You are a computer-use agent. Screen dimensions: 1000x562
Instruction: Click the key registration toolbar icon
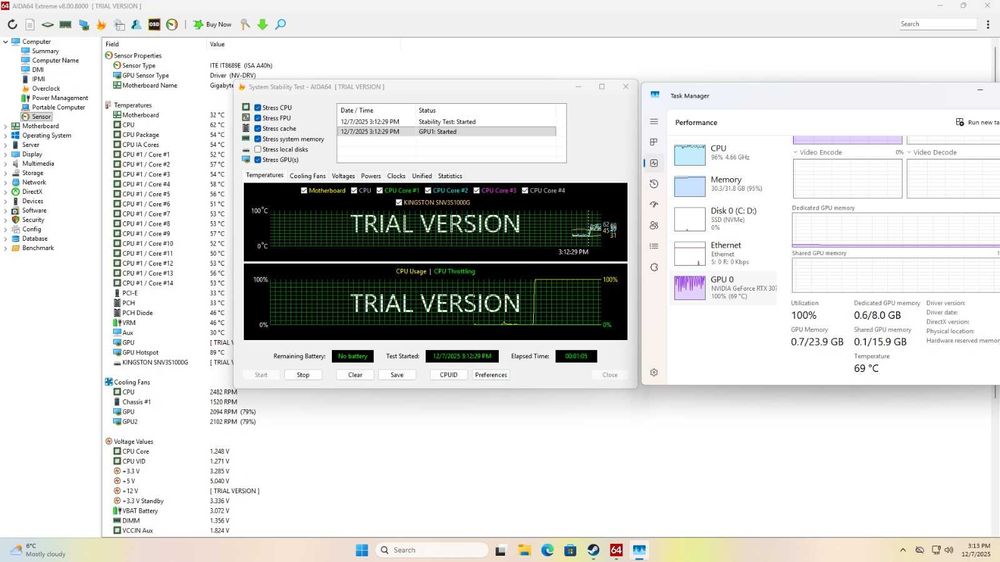[x=245, y=24]
